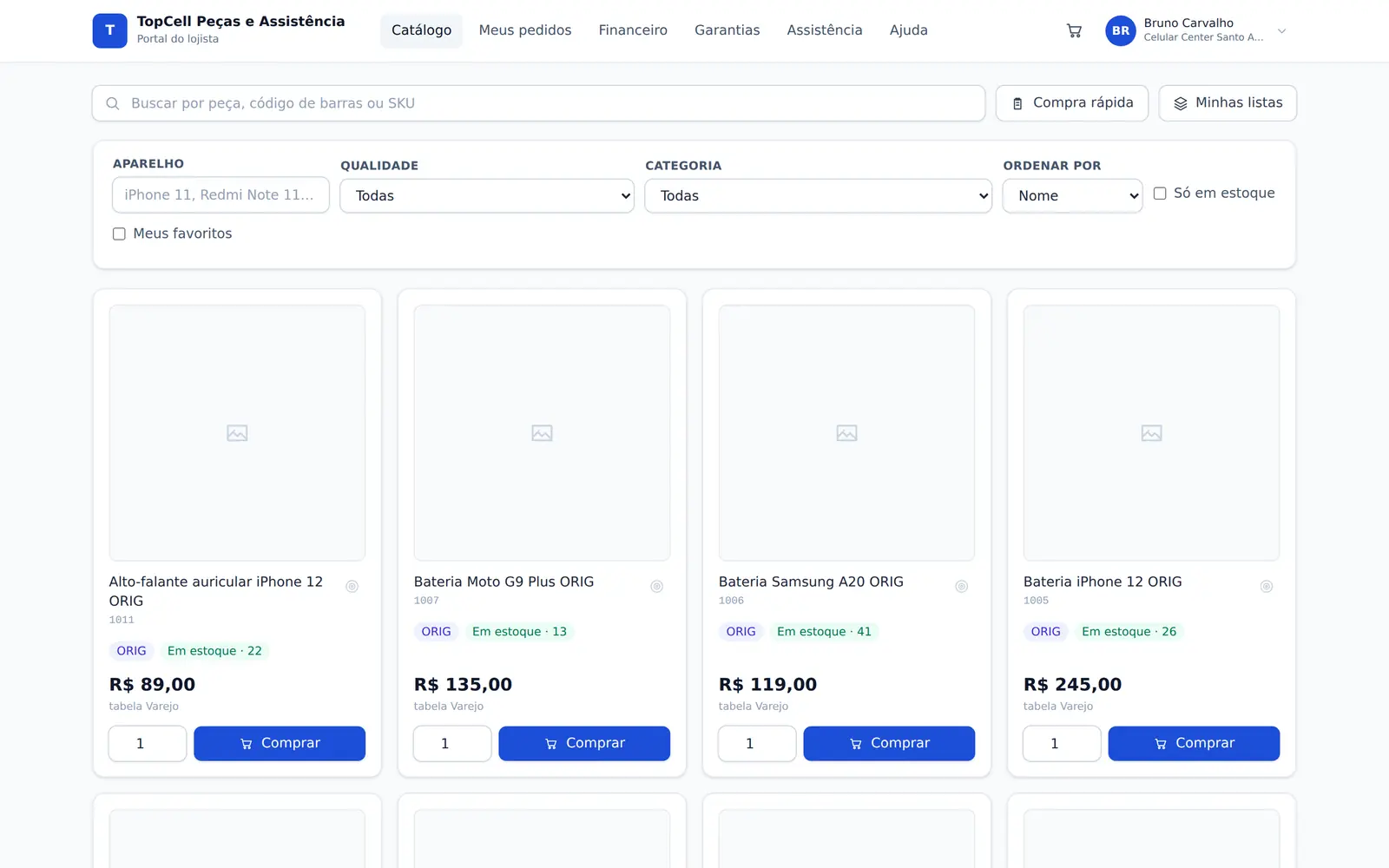1389x868 pixels.
Task: Expand the Bruno Carvalho account menu chevron
Action: click(x=1281, y=31)
